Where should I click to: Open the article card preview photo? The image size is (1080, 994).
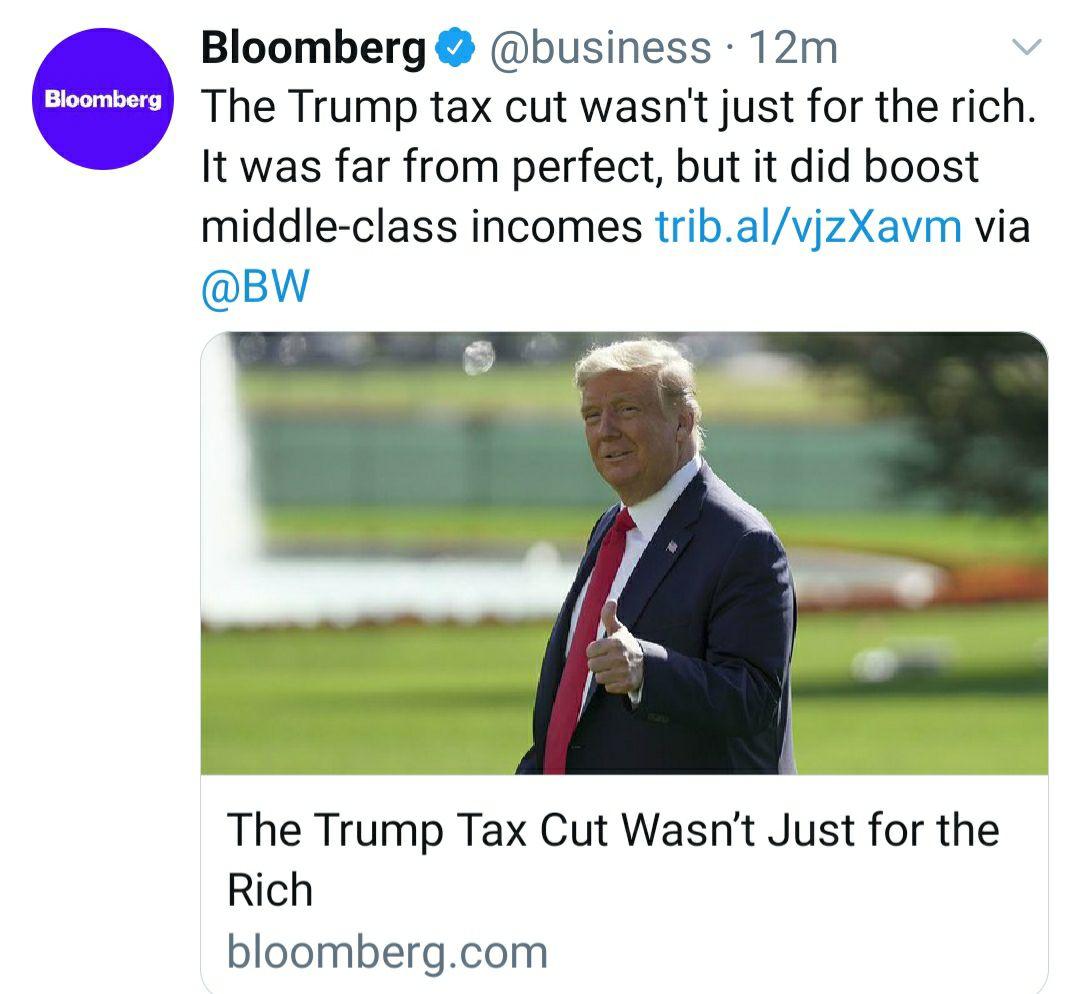(624, 552)
